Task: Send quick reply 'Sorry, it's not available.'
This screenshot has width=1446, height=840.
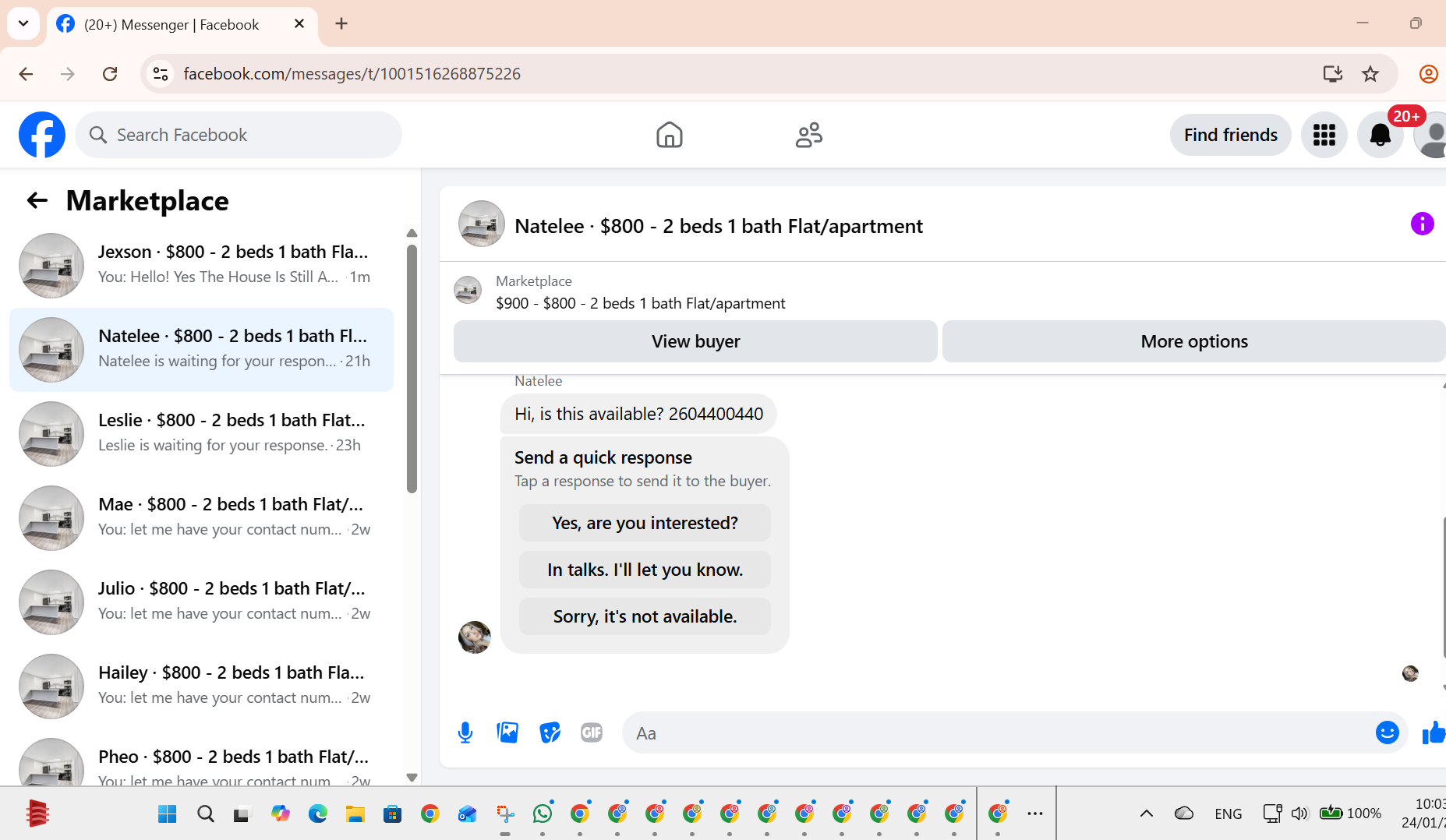Action: 645,616
